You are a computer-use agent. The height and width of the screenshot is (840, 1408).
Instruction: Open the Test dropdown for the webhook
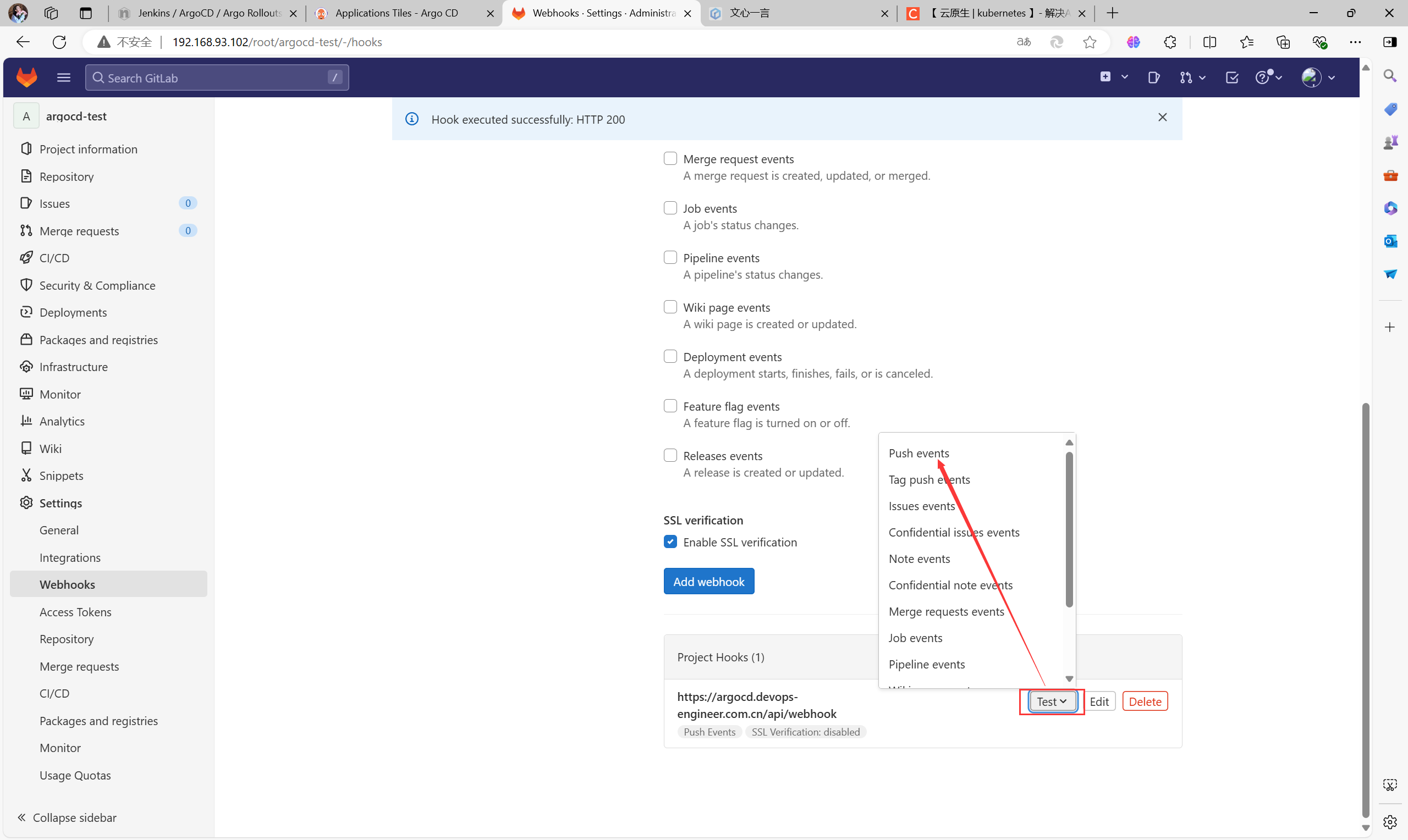point(1052,701)
